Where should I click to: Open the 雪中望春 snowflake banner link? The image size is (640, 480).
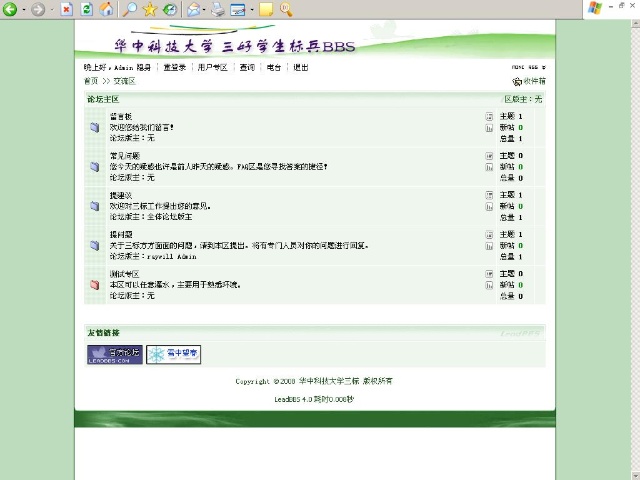pyautogui.click(x=173, y=354)
